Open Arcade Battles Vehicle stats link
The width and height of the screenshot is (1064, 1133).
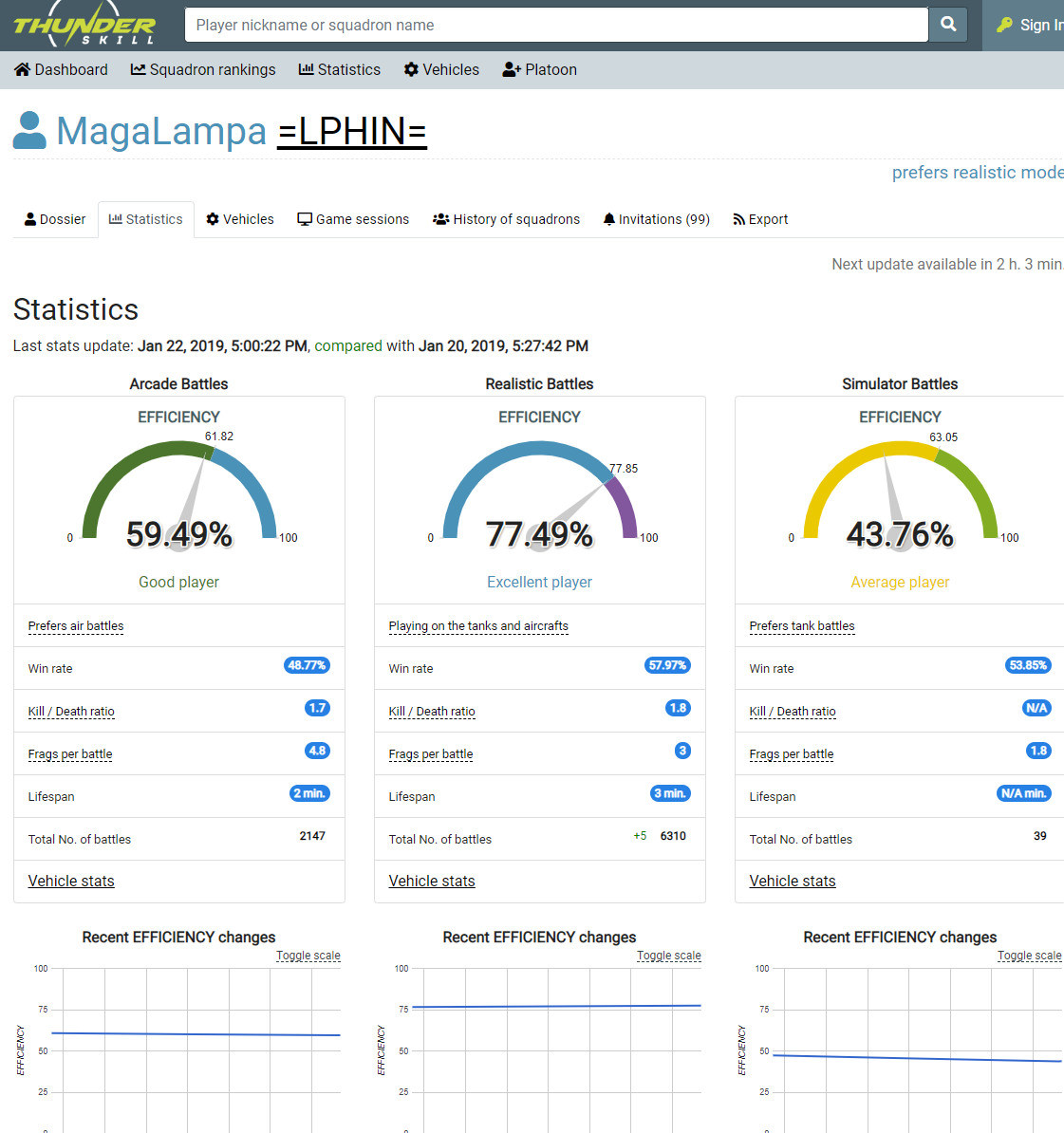point(71,881)
